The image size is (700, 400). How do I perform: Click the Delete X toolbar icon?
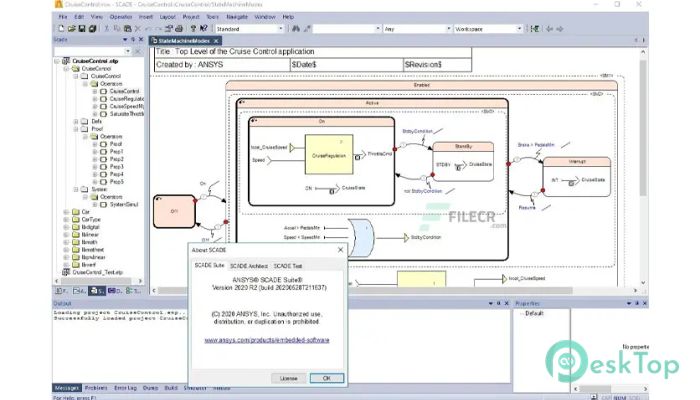pos(138,29)
